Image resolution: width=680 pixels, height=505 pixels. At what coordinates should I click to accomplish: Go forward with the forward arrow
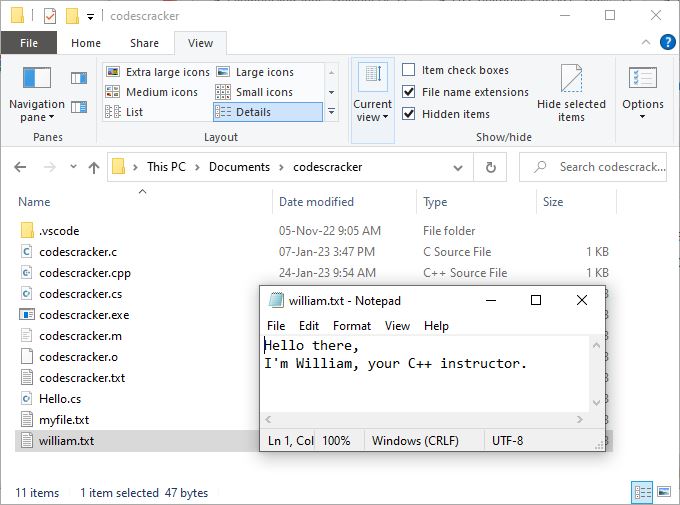(x=50, y=167)
